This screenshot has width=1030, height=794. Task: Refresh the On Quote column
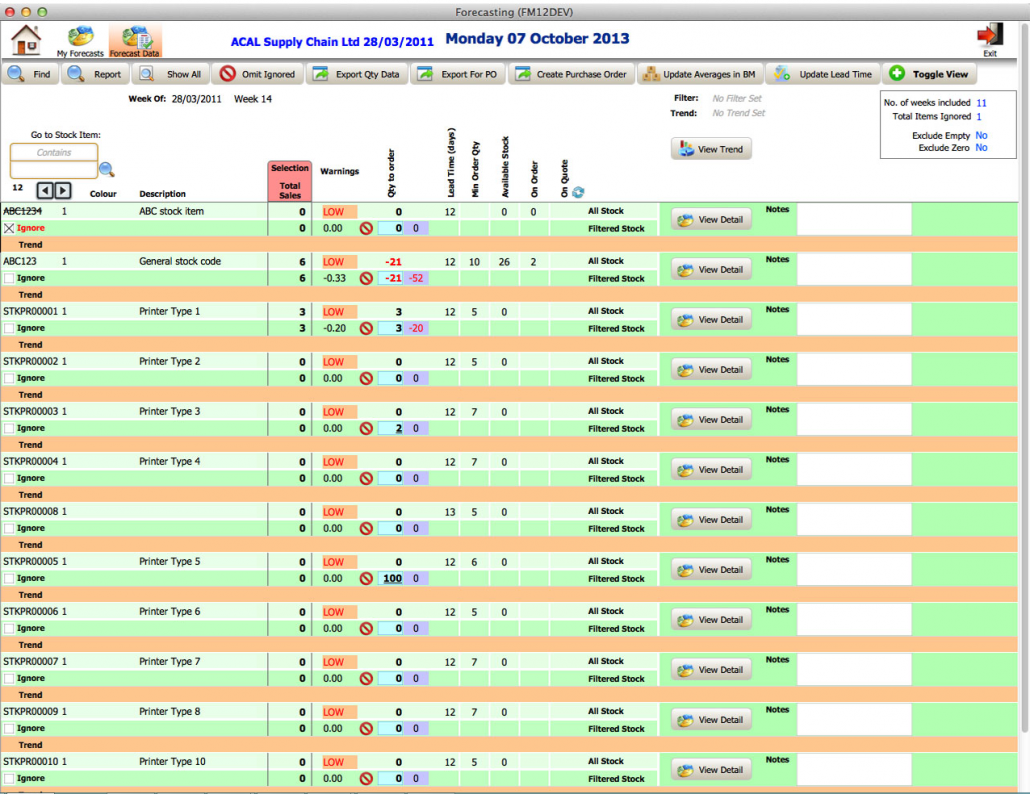(577, 192)
